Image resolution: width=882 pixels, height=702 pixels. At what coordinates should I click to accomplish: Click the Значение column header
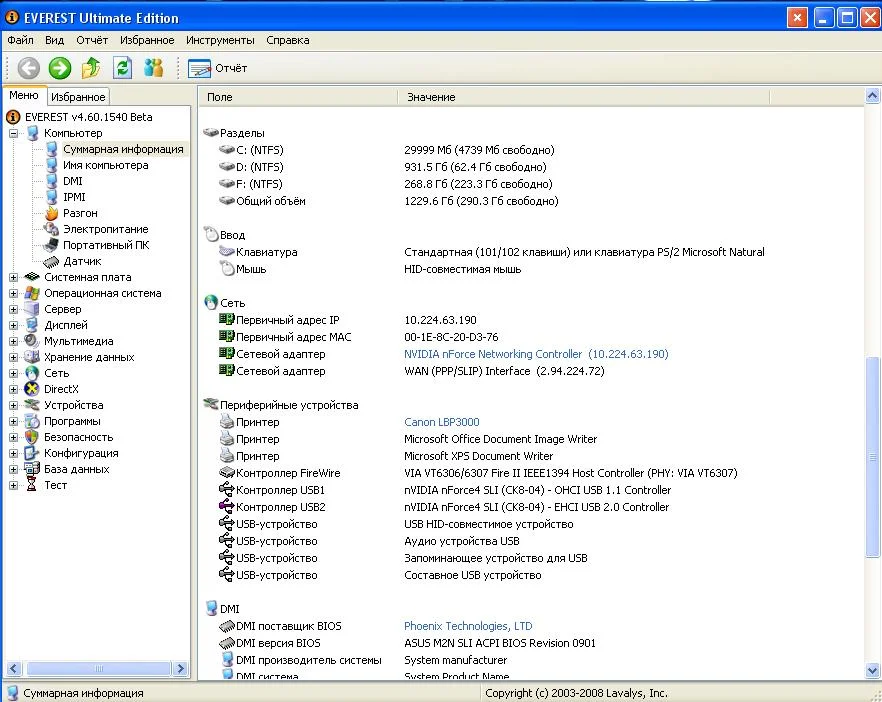pyautogui.click(x=431, y=97)
